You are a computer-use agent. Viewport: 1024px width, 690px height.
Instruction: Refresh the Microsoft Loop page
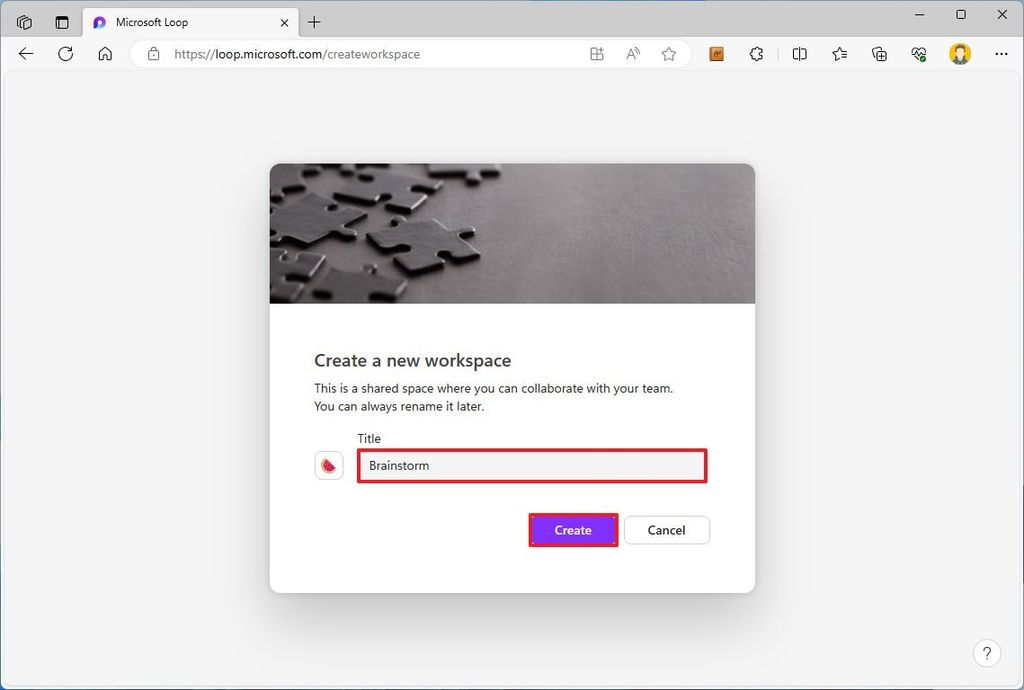pos(65,54)
